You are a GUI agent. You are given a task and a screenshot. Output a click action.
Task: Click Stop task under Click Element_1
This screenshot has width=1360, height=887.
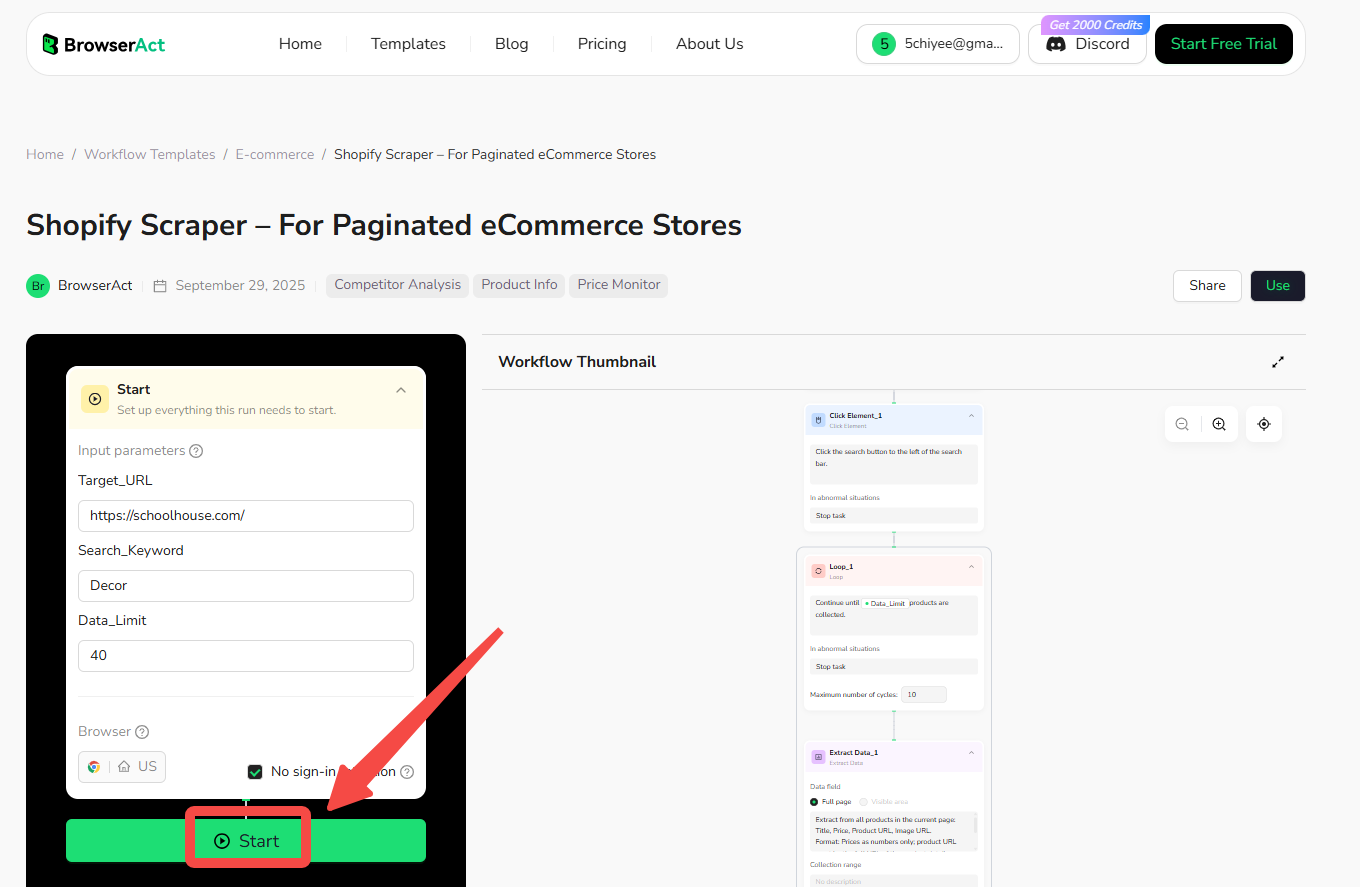click(x=893, y=516)
